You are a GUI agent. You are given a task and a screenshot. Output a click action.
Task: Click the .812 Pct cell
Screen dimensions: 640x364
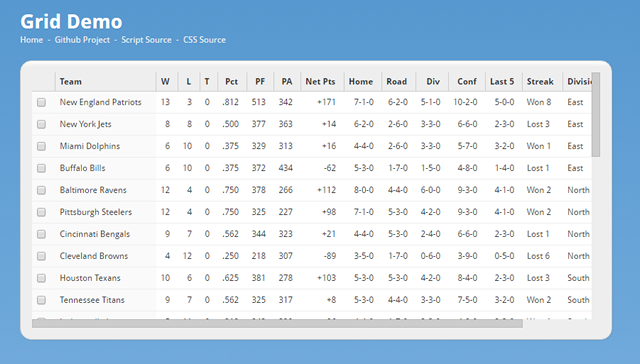click(x=231, y=102)
